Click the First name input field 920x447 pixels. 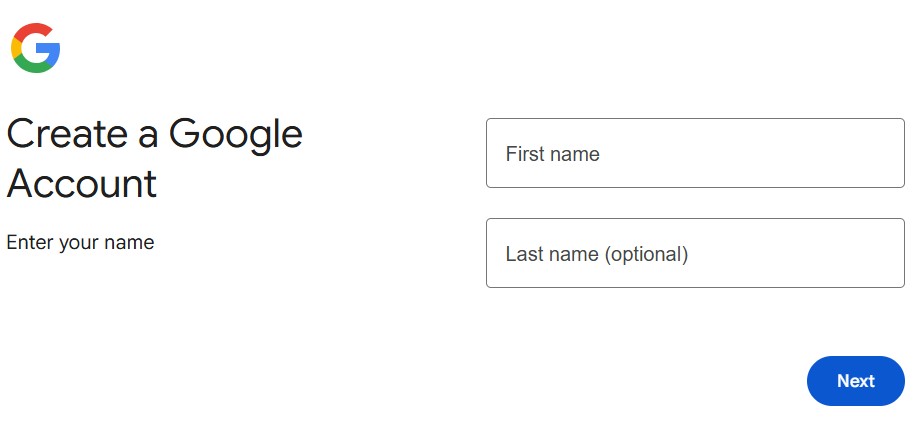tap(695, 153)
